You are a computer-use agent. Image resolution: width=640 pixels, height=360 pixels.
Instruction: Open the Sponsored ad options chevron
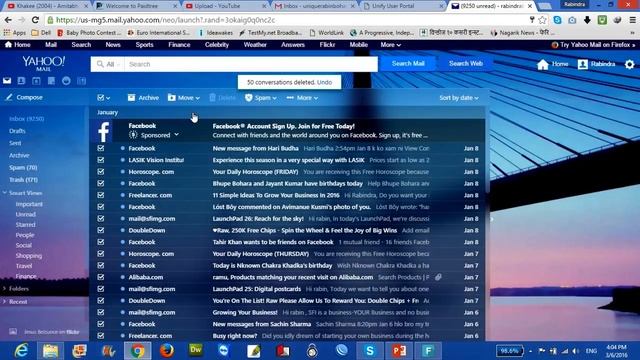[x=176, y=135]
